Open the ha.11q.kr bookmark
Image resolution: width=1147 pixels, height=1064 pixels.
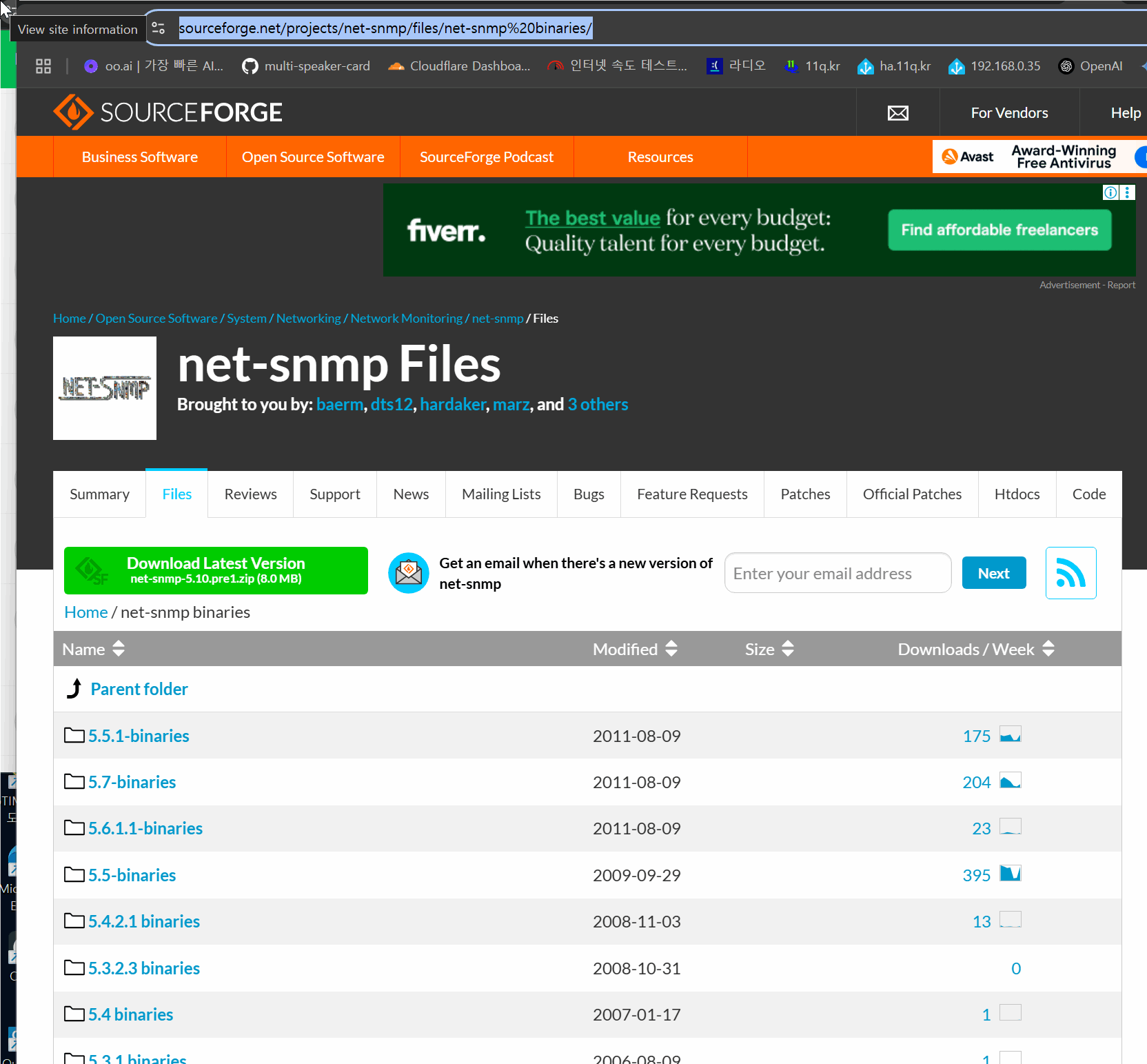pyautogui.click(x=894, y=66)
